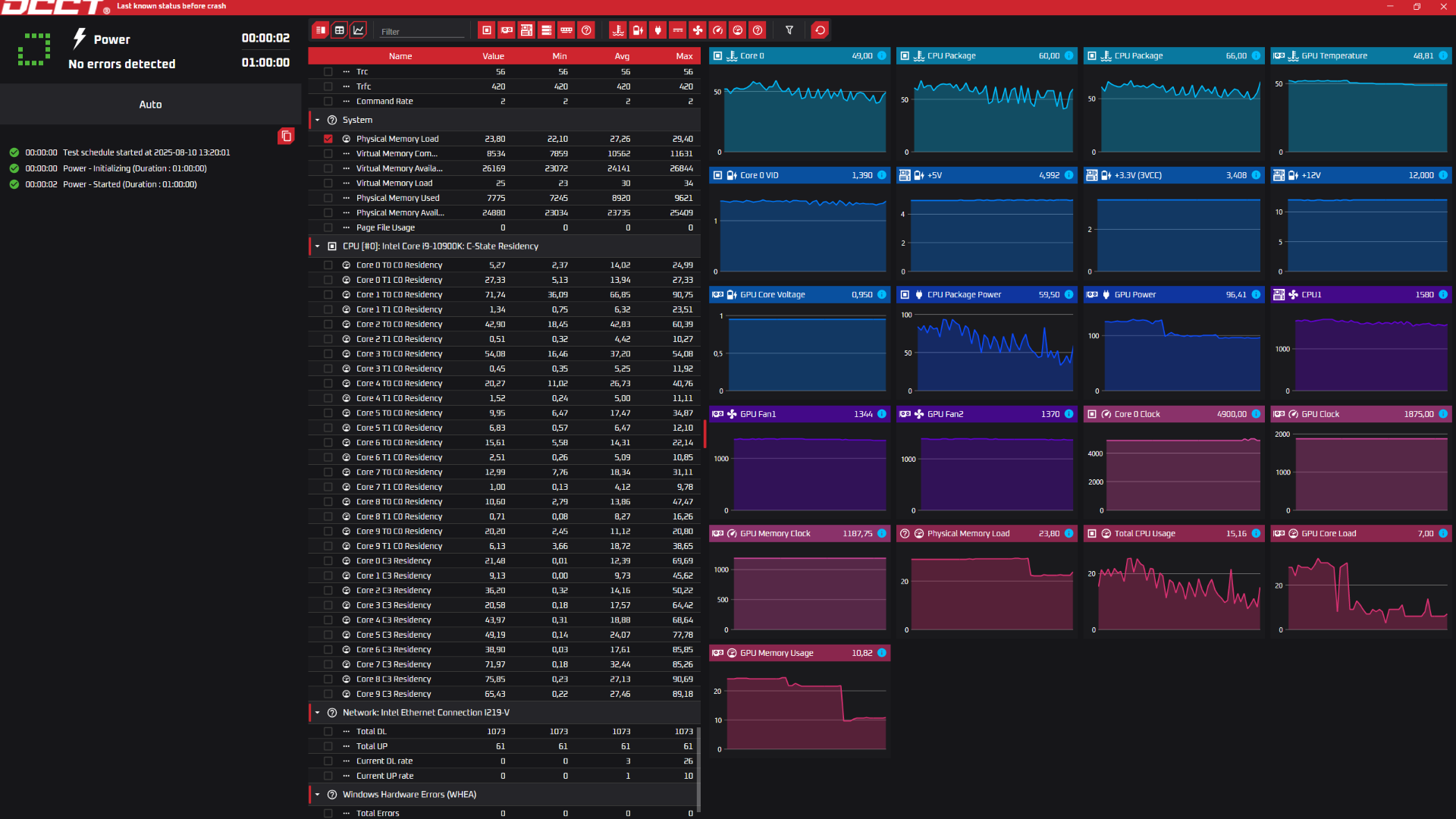This screenshot has height=819, width=1456.
Task: Click the +12V graph title
Action: (x=1311, y=176)
